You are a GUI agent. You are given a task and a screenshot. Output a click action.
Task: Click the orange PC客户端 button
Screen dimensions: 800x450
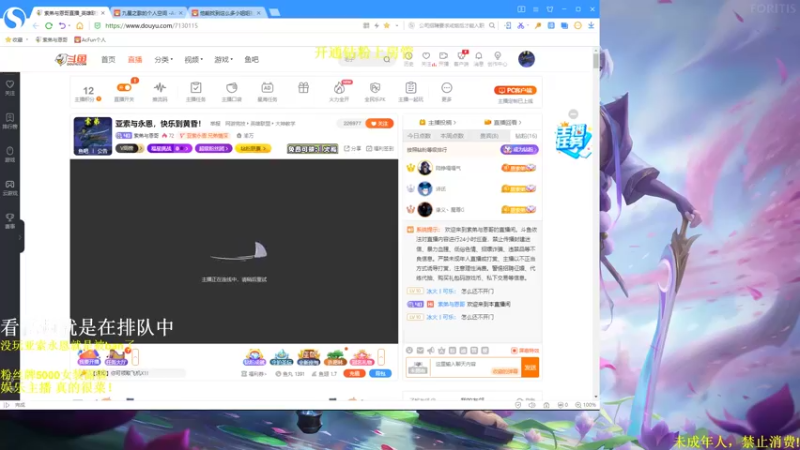(515, 90)
